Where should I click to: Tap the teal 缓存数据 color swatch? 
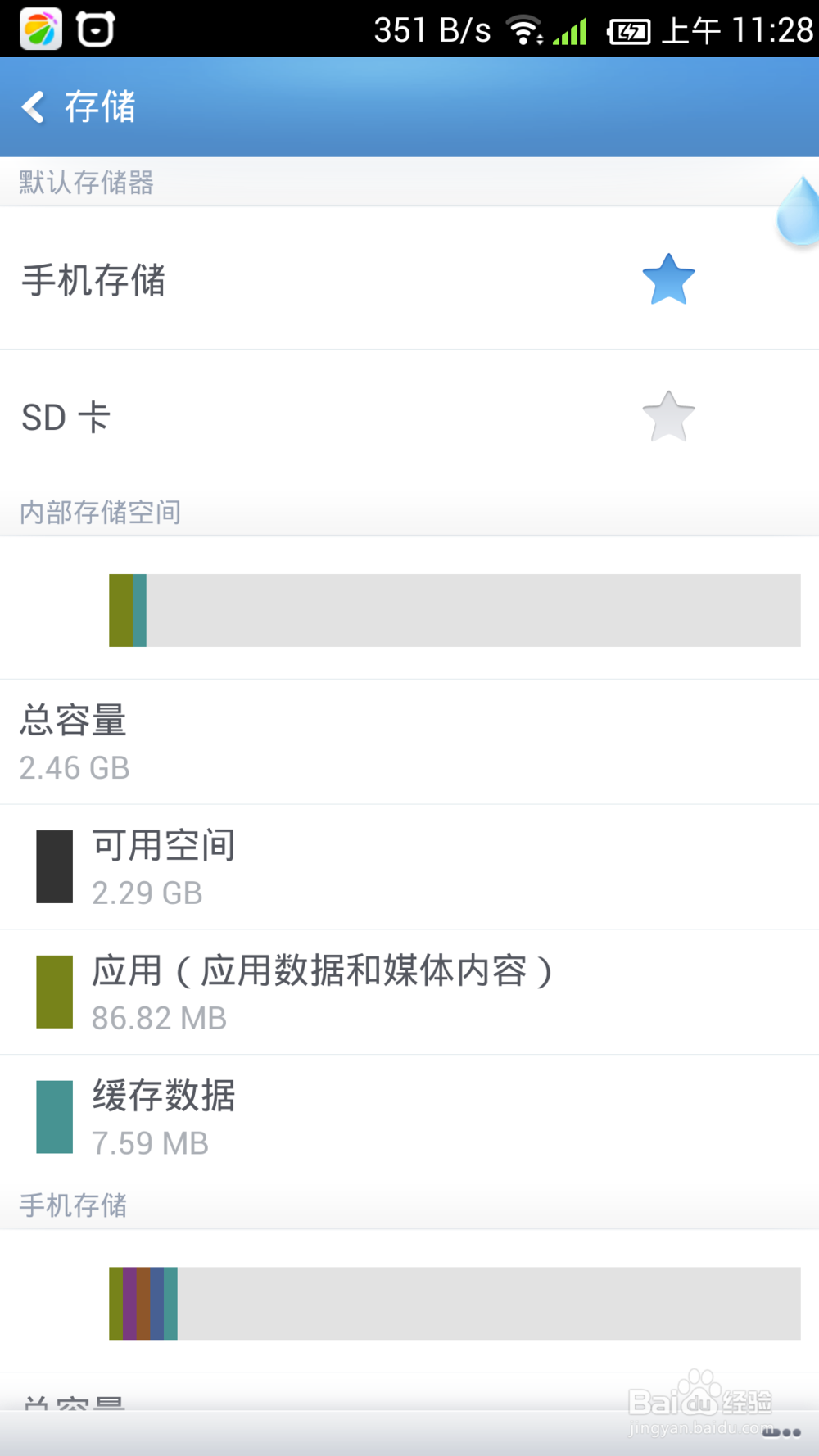click(55, 1117)
